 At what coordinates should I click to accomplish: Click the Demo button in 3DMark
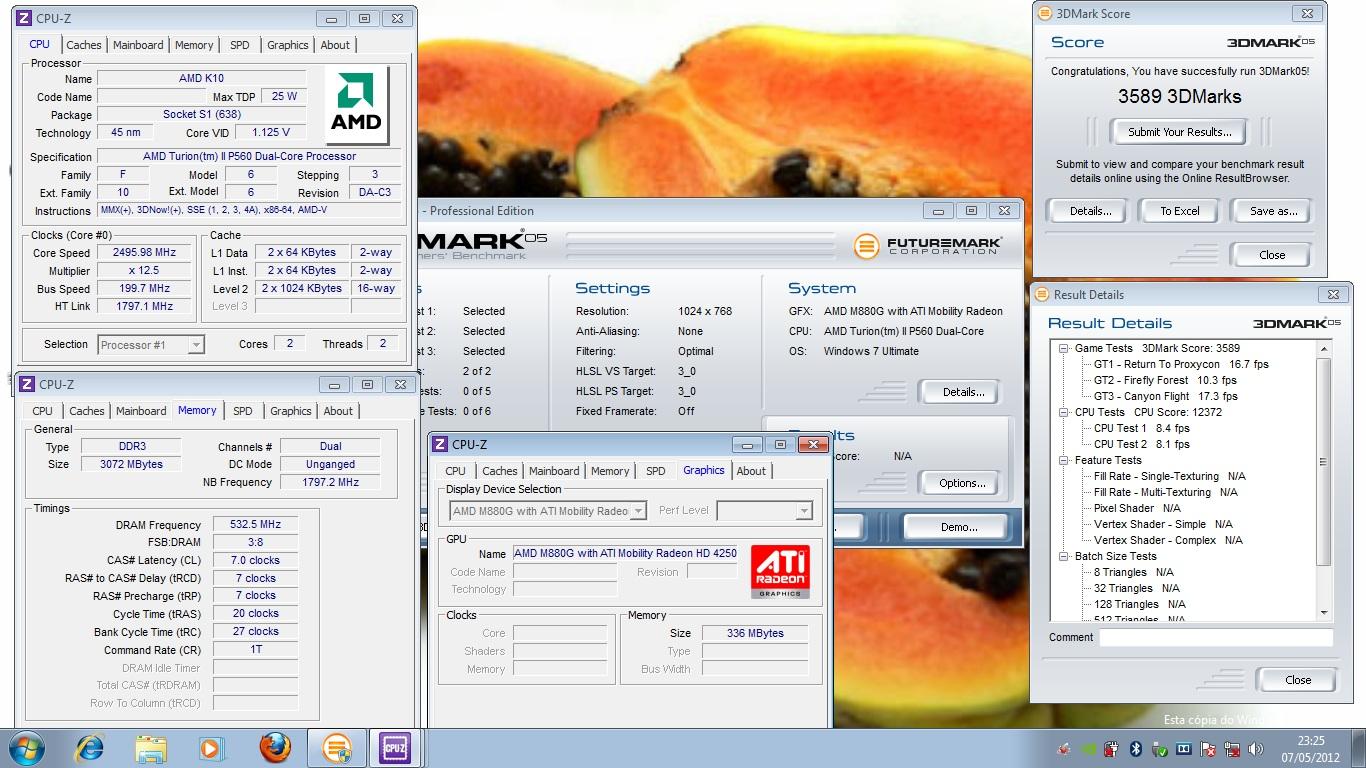(959, 527)
